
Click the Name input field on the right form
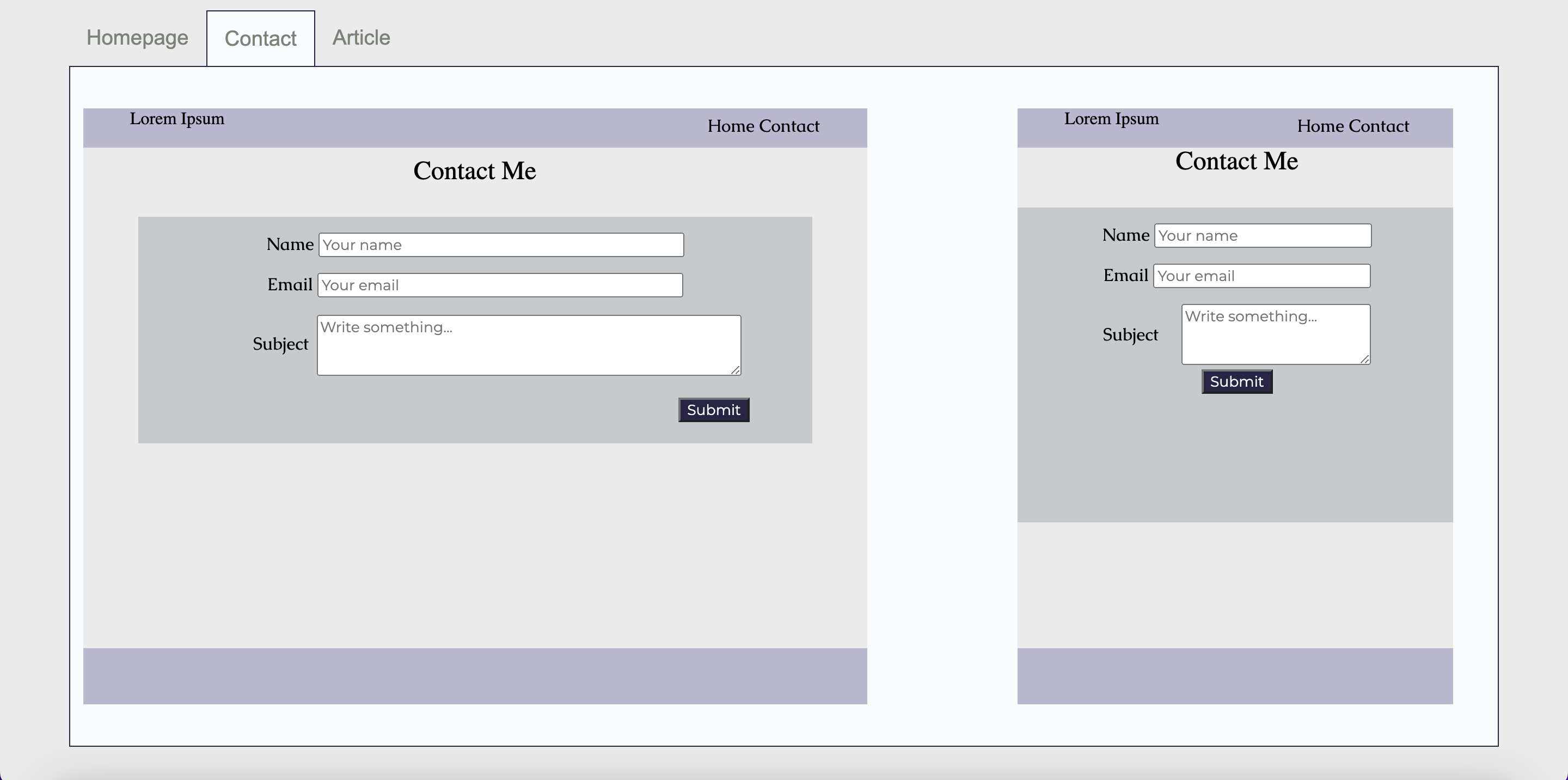point(1262,235)
